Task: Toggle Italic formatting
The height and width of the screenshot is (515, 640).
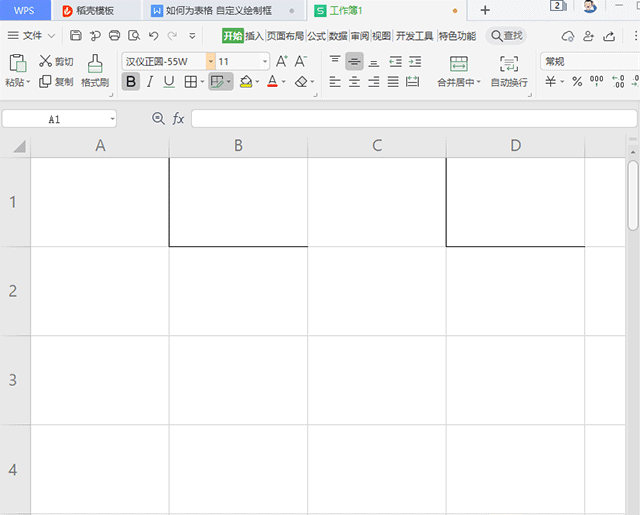Action: (150, 82)
